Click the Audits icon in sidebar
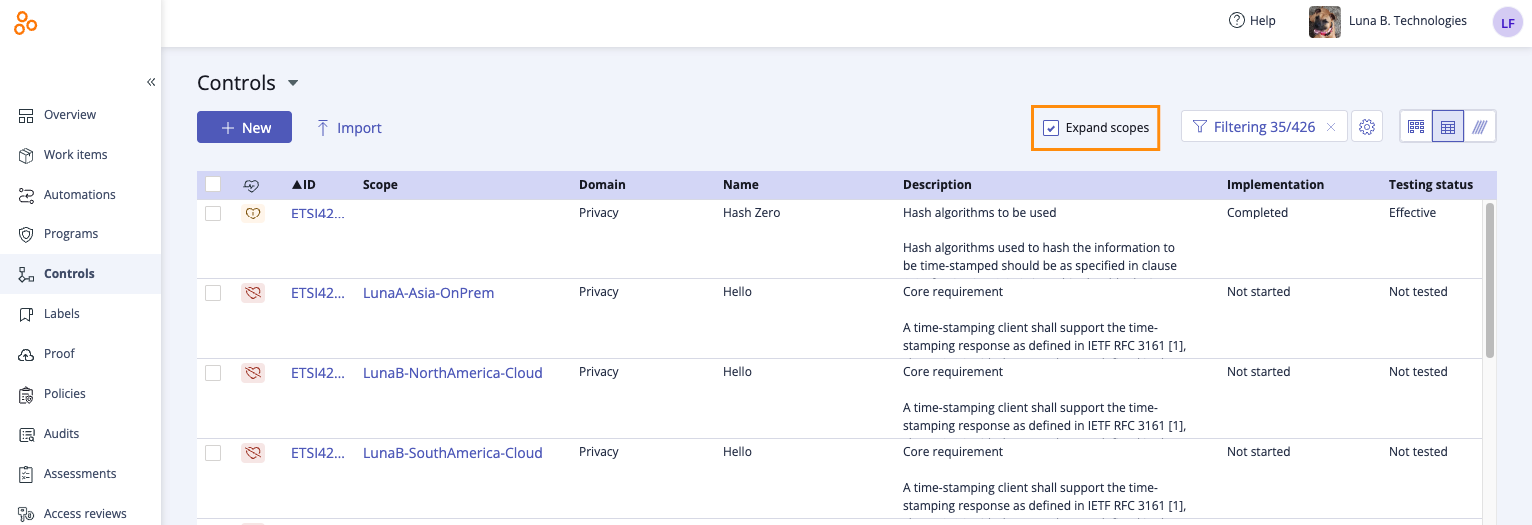This screenshot has width=1532, height=525. tap(26, 434)
